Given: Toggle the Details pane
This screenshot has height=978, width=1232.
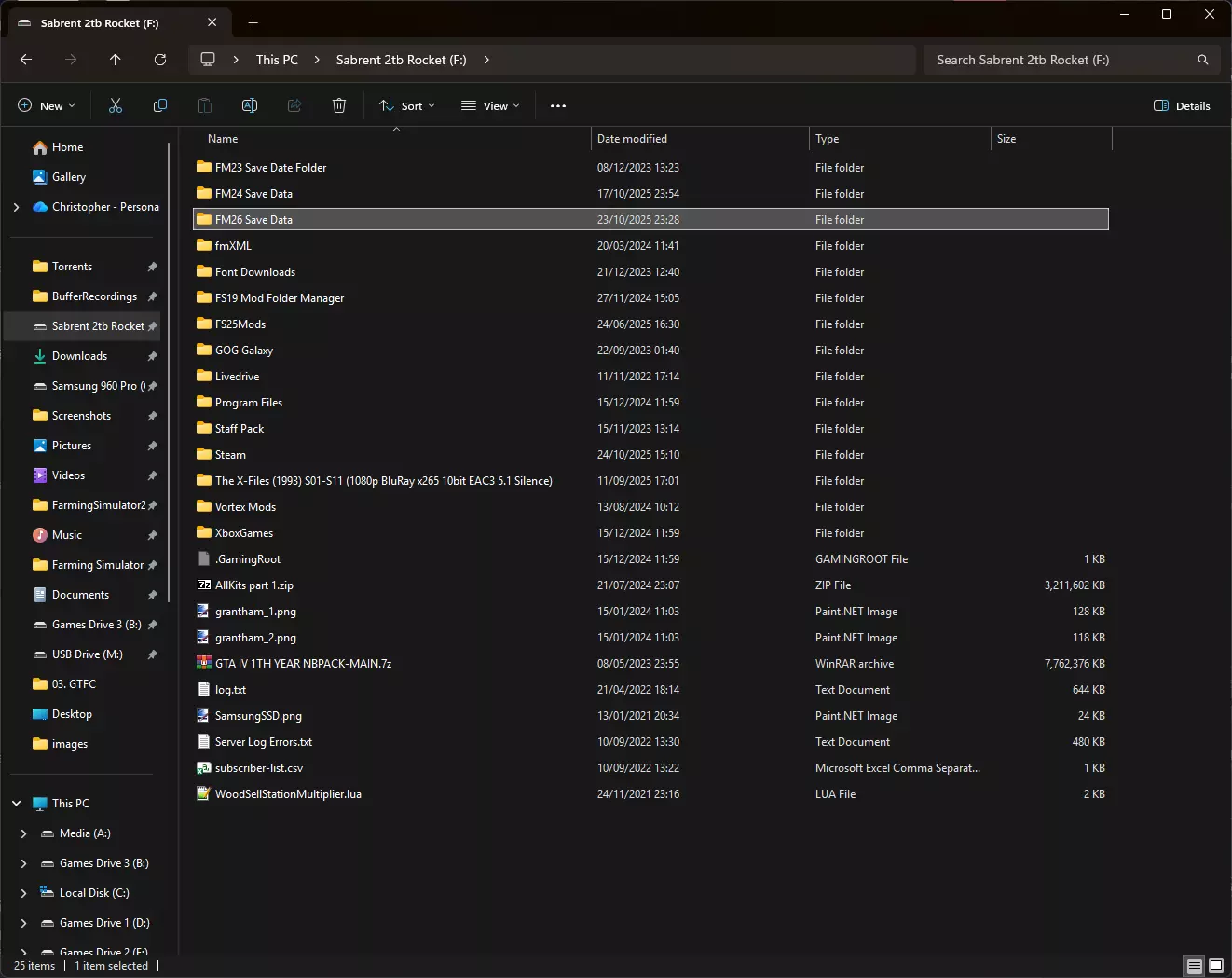Looking at the screenshot, I should [1182, 106].
